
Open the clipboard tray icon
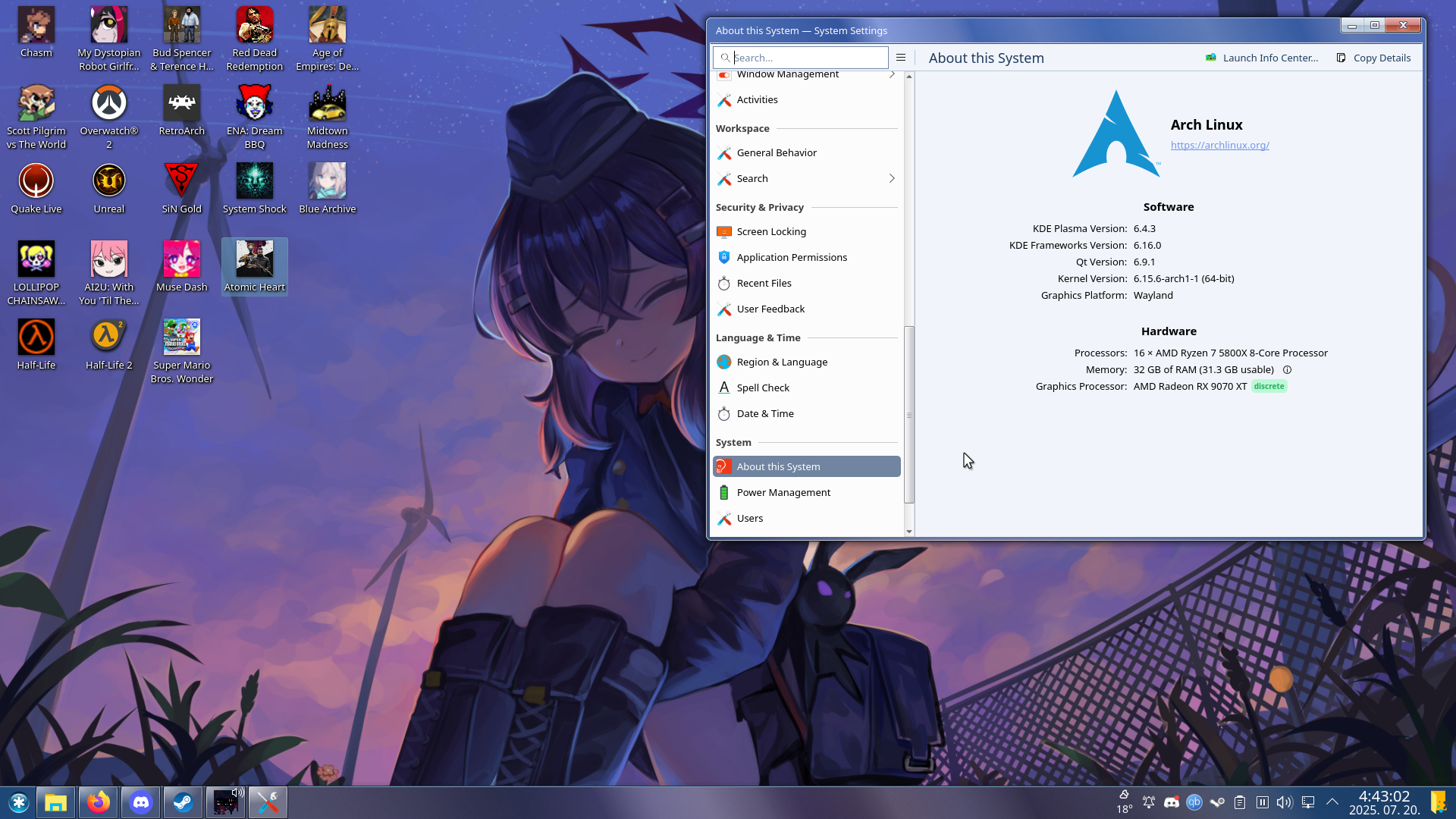(x=1240, y=802)
